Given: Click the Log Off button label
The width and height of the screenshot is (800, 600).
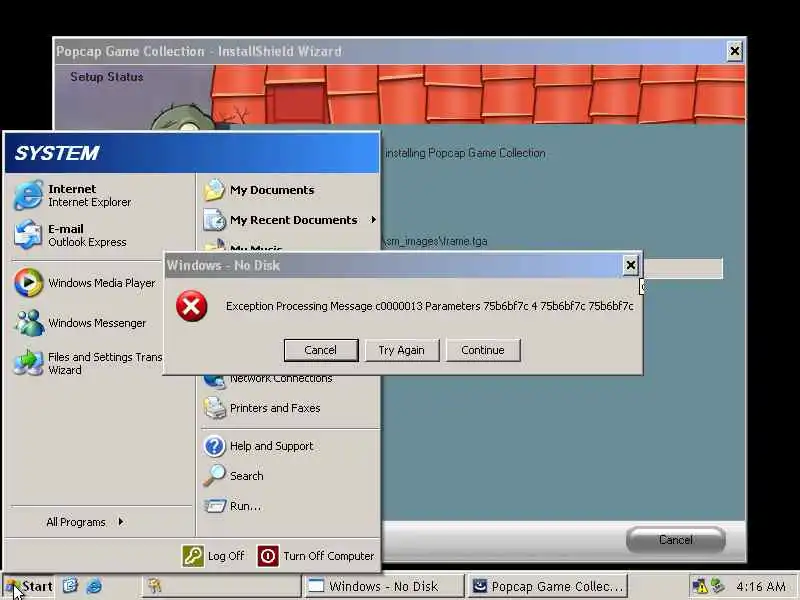Looking at the screenshot, I should (226, 556).
